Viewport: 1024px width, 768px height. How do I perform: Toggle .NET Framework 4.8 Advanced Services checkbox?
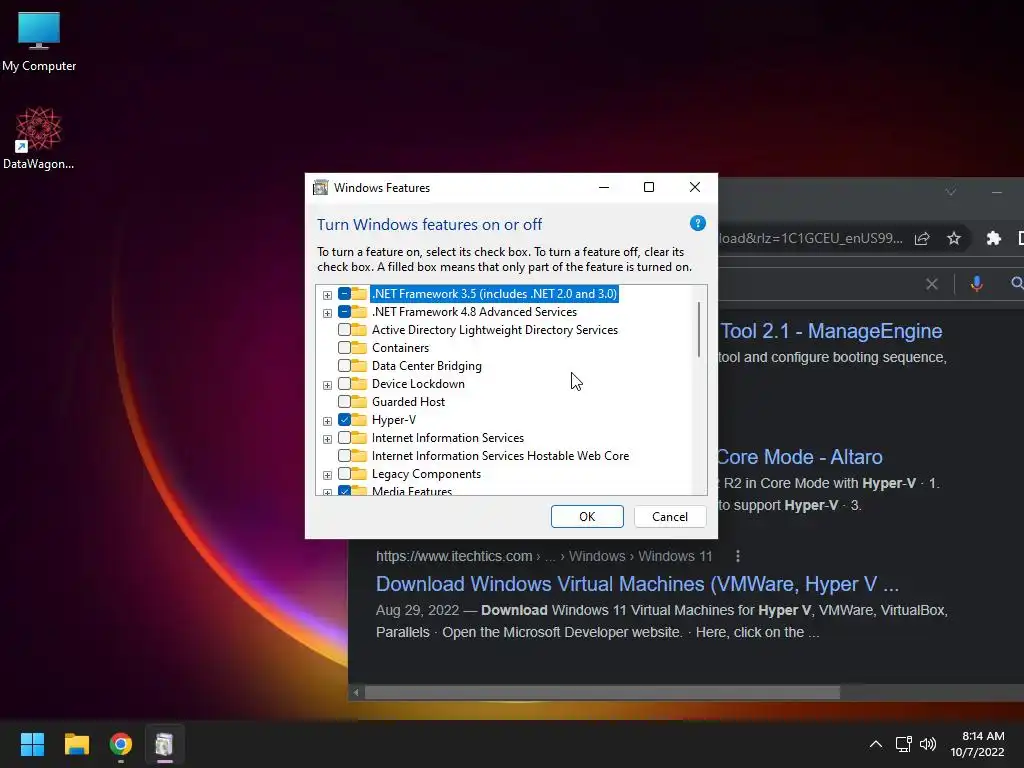344,312
